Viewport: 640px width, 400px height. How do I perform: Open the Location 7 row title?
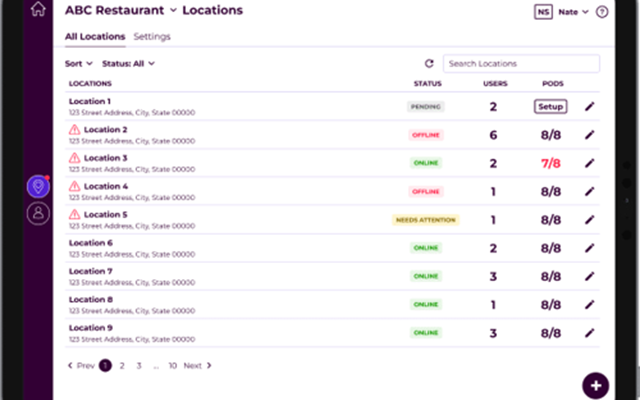pos(91,271)
